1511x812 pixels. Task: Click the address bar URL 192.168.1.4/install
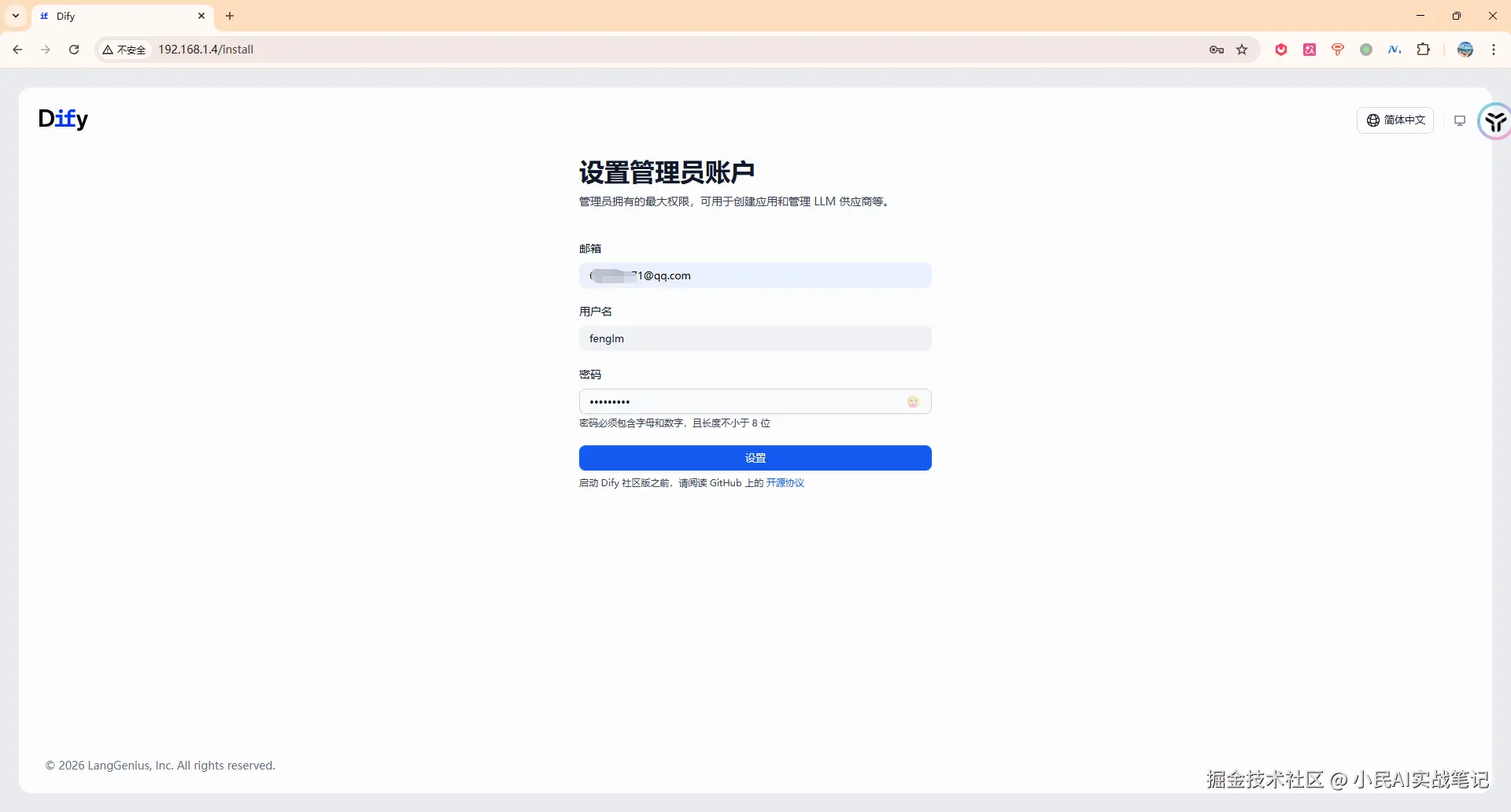coord(206,50)
